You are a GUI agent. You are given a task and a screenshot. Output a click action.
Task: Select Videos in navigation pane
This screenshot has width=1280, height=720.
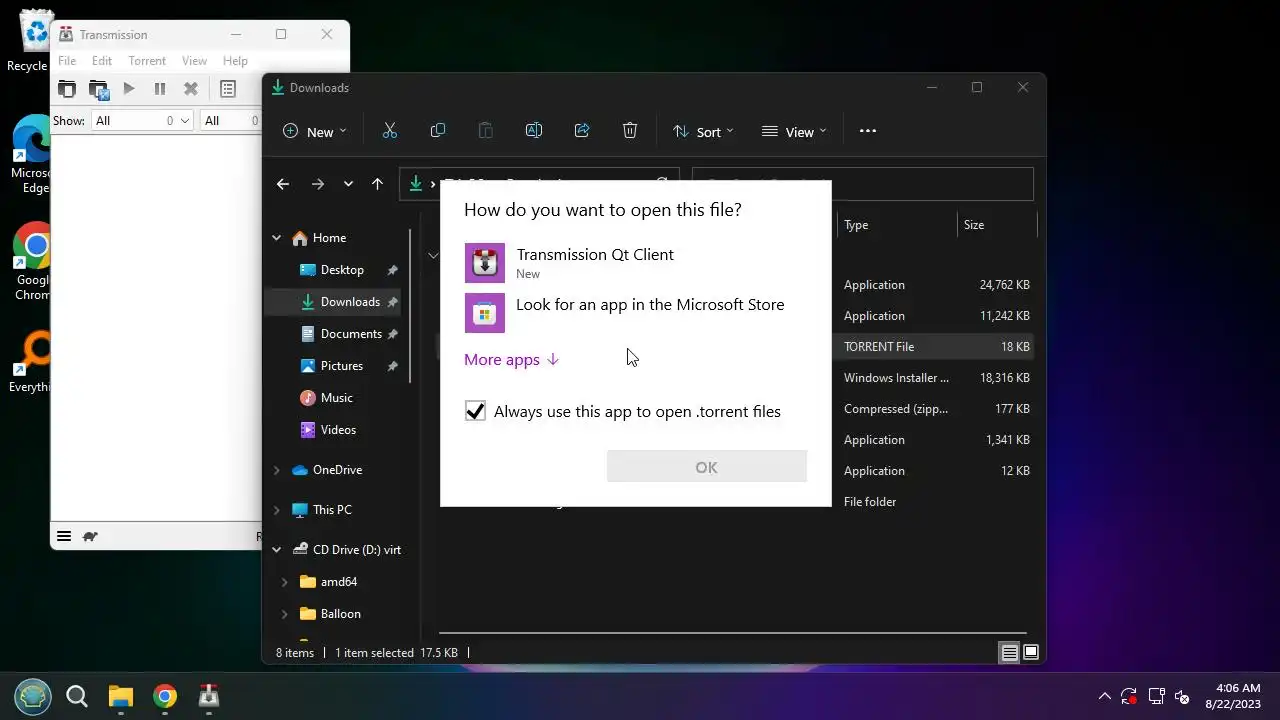pyautogui.click(x=336, y=430)
